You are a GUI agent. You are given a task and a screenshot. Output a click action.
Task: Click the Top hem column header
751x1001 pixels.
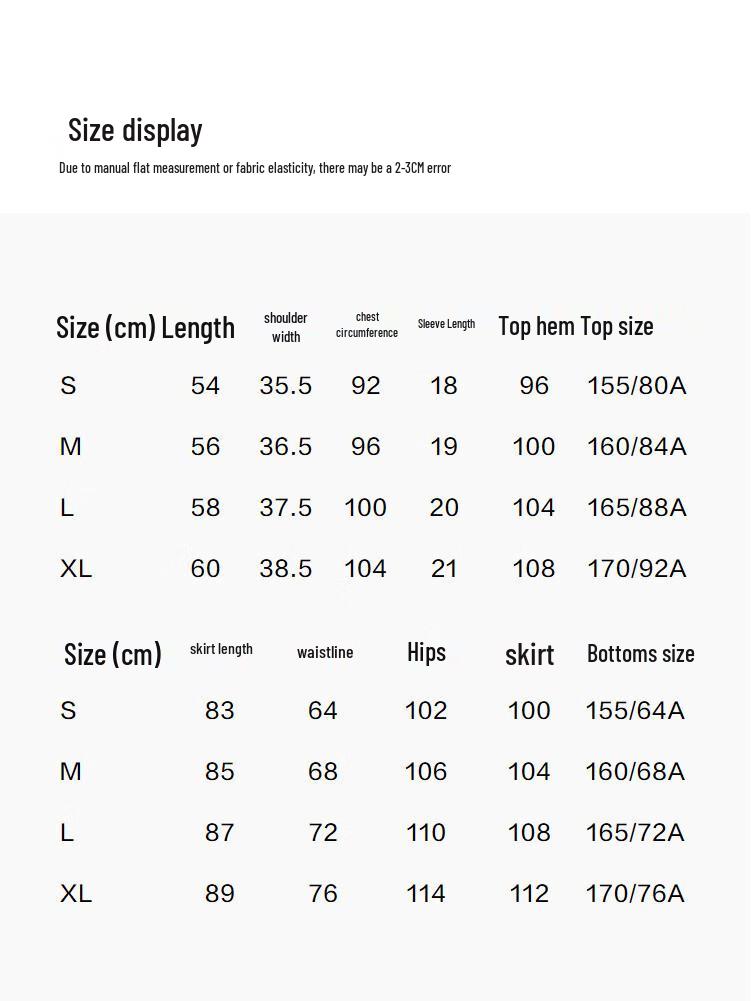click(536, 326)
